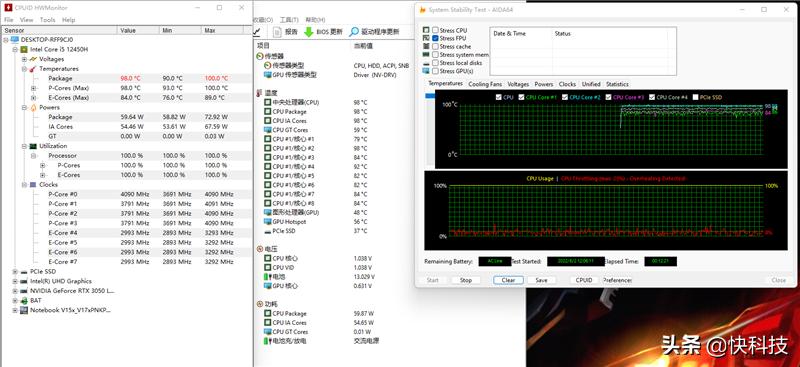Enable the Stress system memory checkbox
This screenshot has height=367, width=800.
point(435,55)
